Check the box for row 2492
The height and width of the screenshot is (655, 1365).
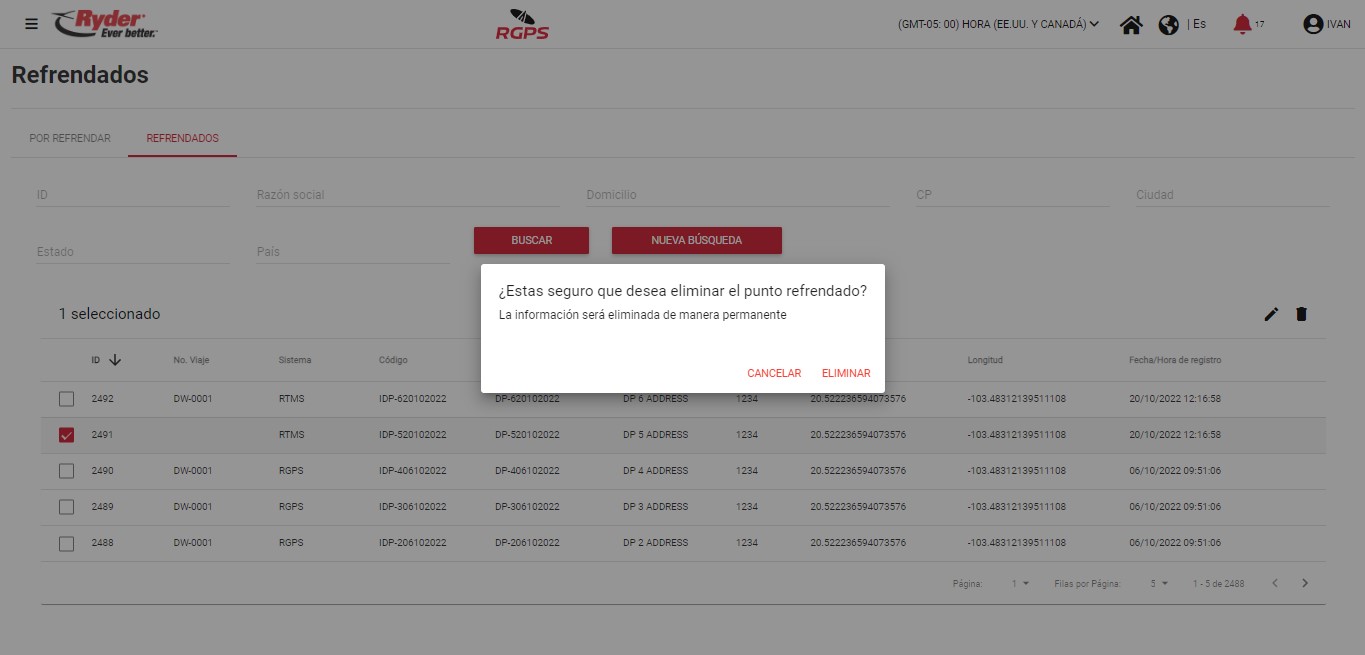coord(67,399)
